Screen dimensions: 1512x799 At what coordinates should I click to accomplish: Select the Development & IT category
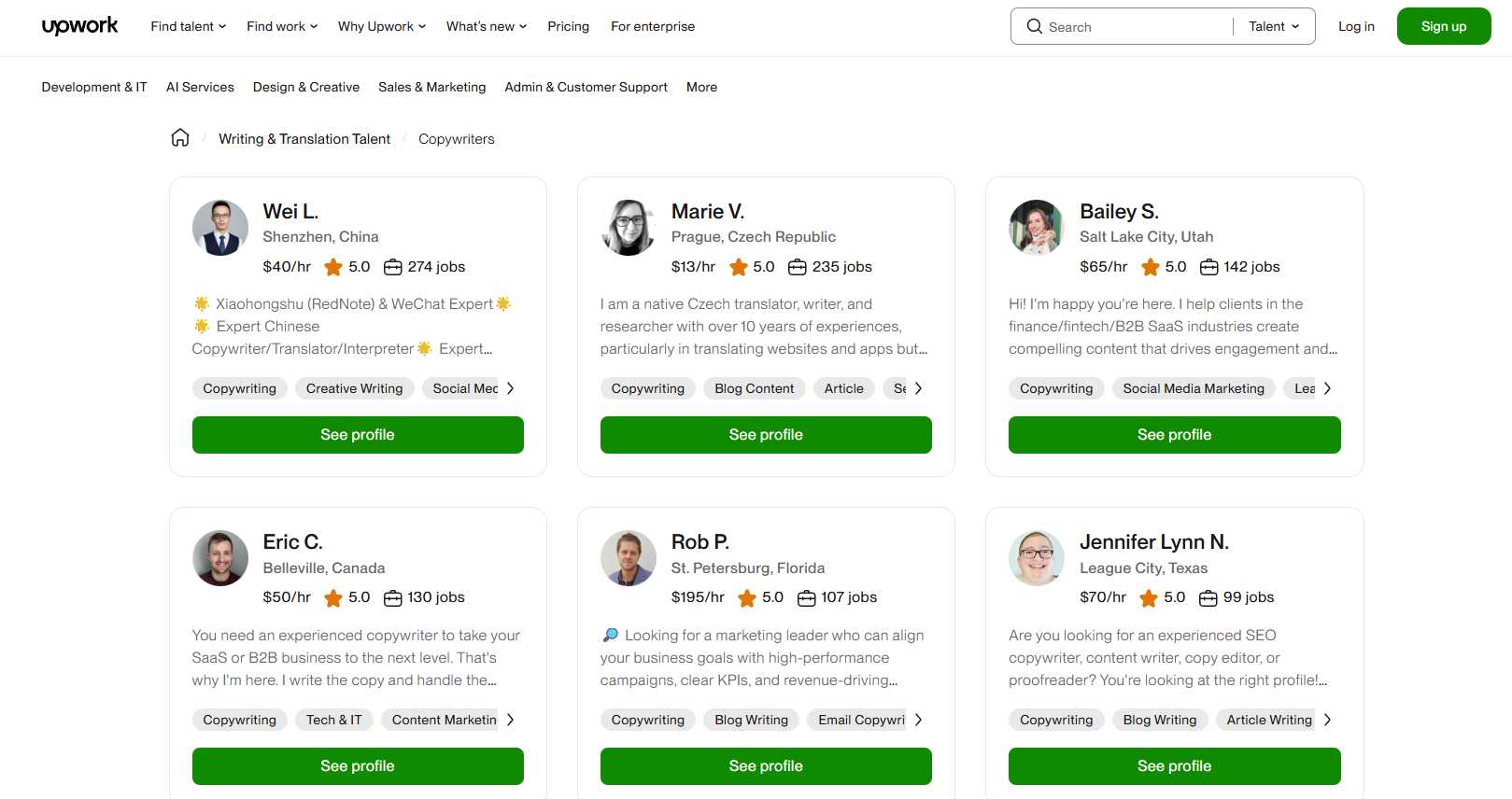pos(93,87)
